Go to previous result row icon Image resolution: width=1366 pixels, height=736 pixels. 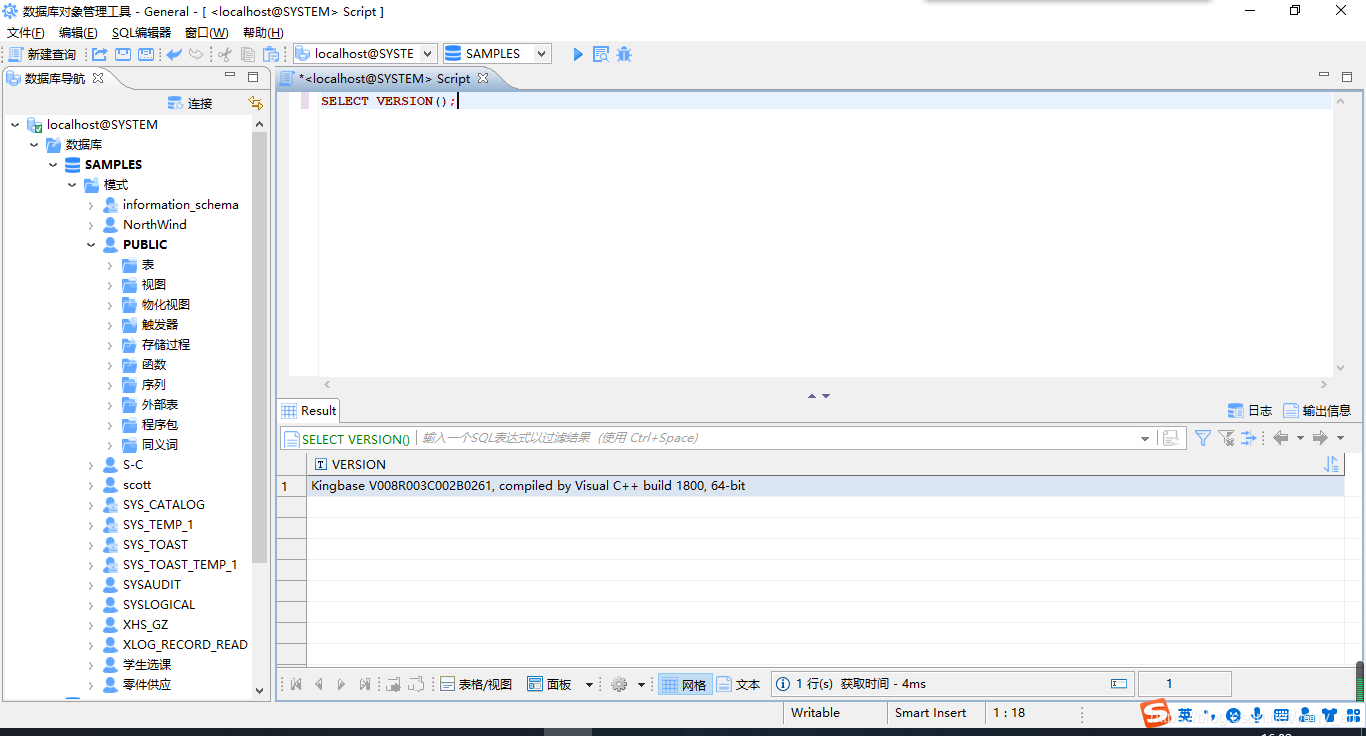pos(319,684)
